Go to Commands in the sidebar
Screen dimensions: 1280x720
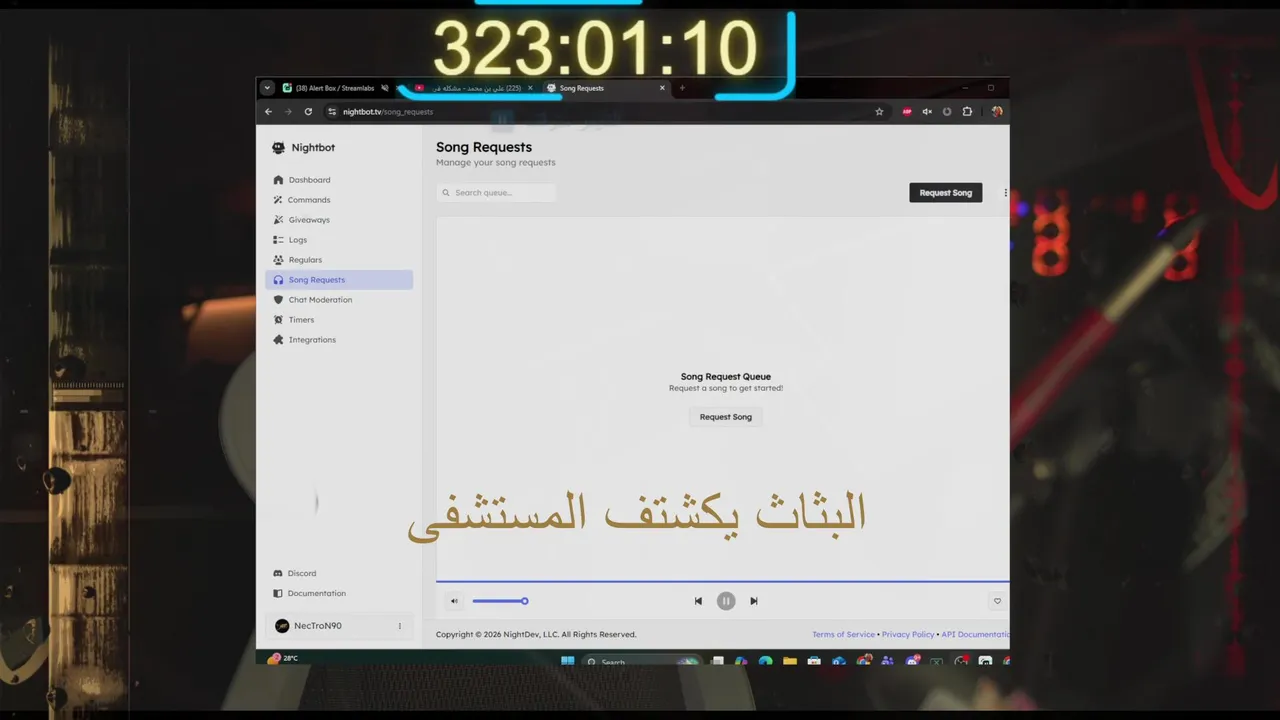pyautogui.click(x=338, y=200)
